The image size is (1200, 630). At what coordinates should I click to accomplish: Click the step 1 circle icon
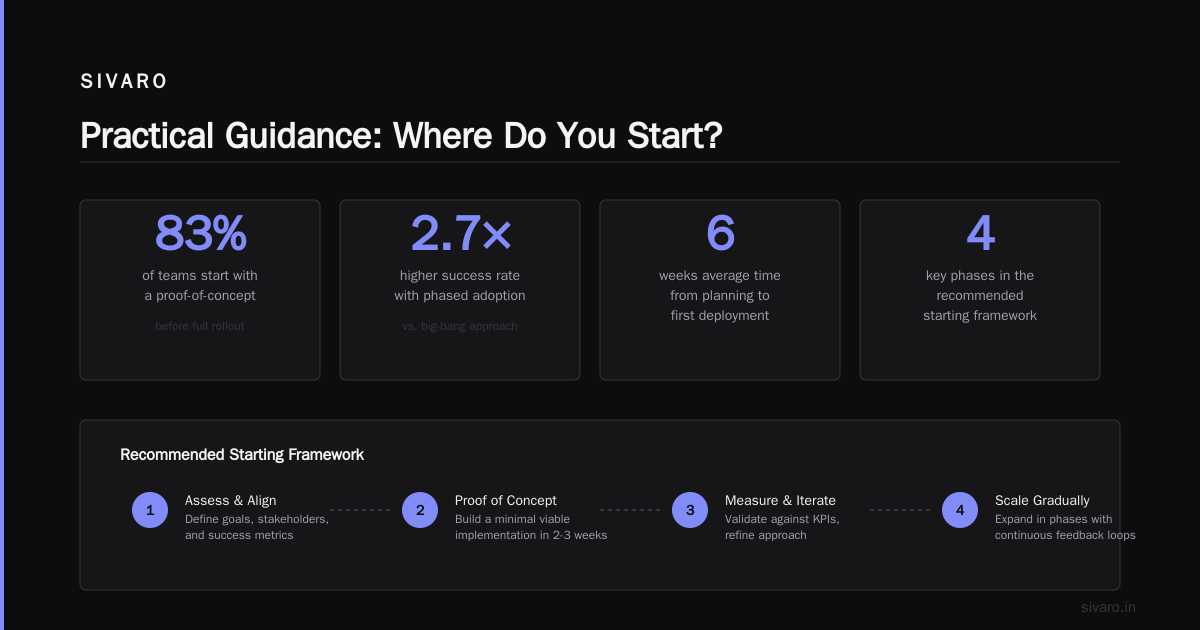(x=150, y=510)
